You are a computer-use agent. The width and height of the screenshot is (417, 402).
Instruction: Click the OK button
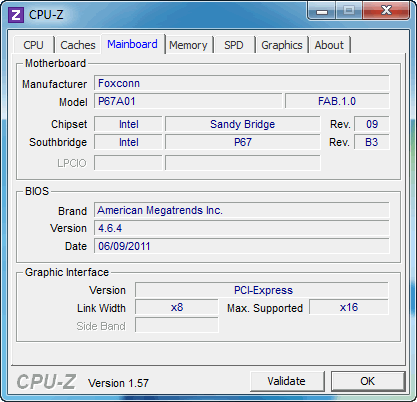(368, 381)
